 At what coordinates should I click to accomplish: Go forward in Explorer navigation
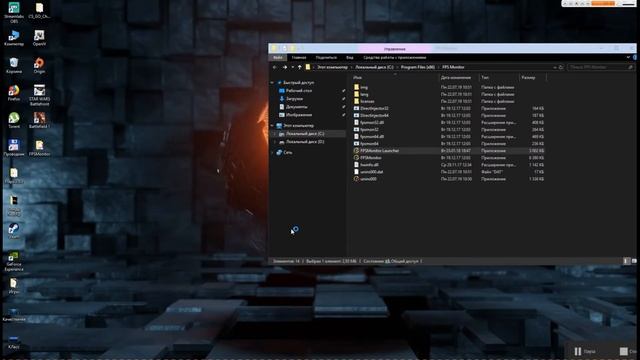[284, 67]
